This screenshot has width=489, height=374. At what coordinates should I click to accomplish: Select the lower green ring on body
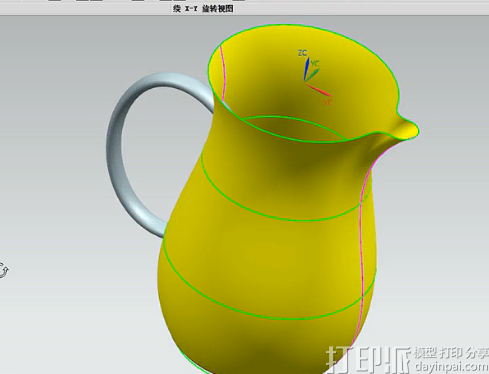point(267,317)
